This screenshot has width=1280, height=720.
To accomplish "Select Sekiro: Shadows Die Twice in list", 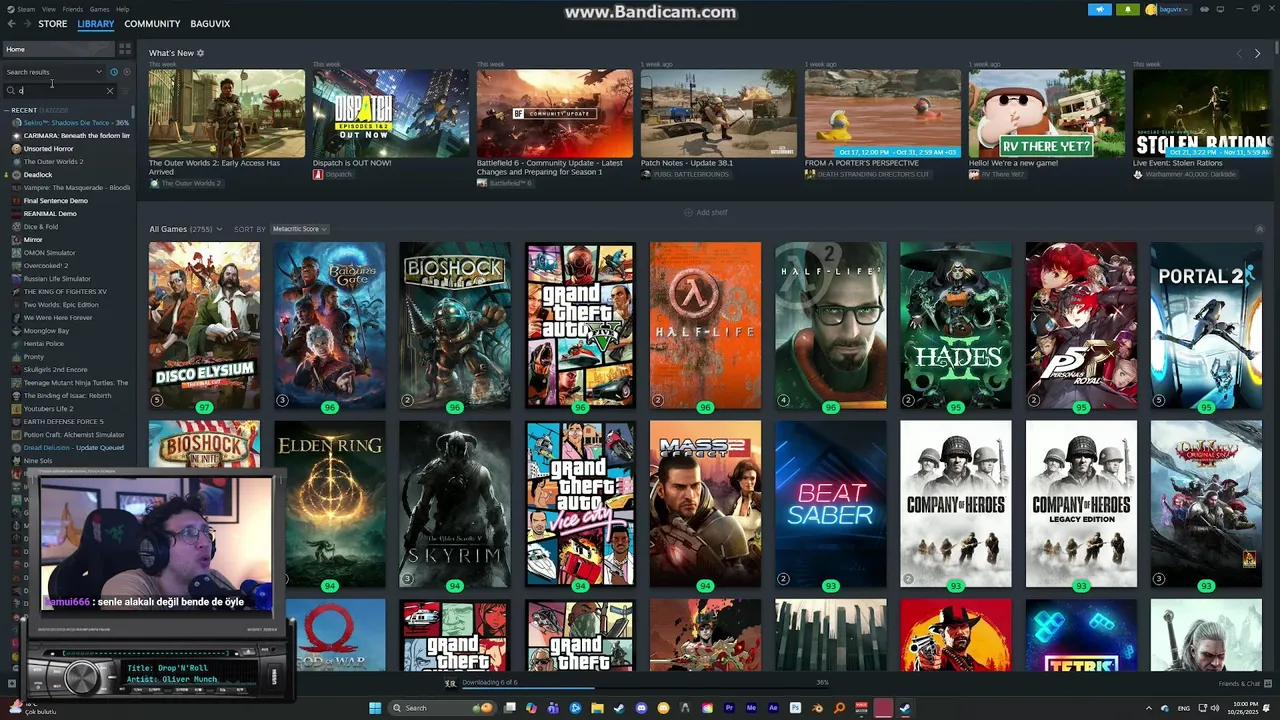I will pyautogui.click(x=70, y=122).
